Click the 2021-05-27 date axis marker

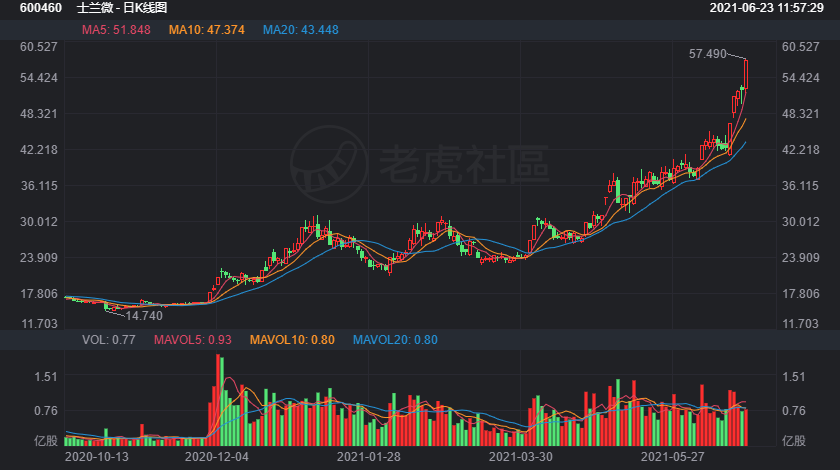click(673, 457)
